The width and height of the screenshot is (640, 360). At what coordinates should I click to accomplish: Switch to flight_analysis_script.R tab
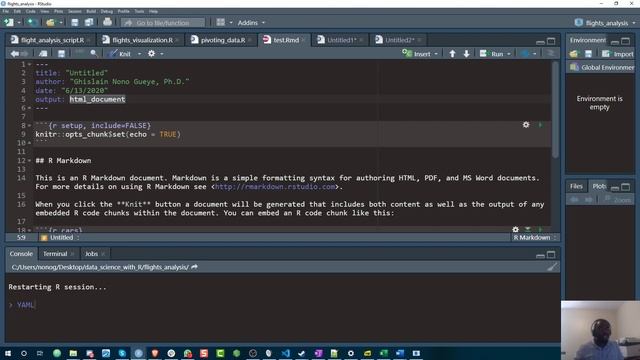coord(52,40)
